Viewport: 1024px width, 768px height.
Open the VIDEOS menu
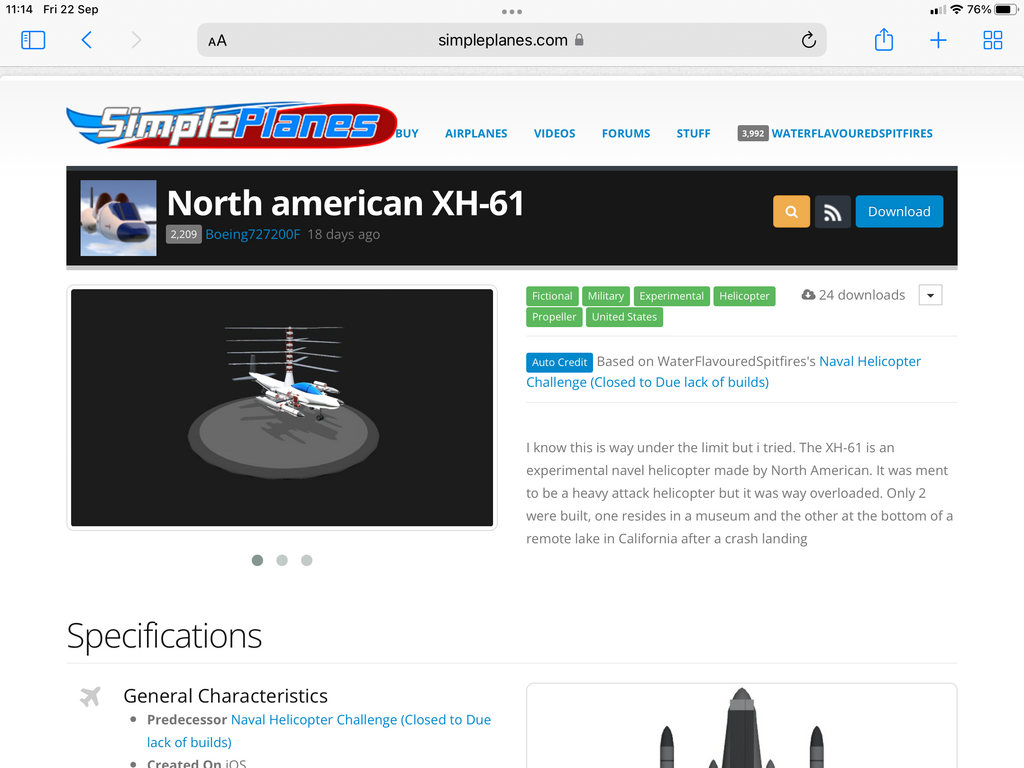(x=554, y=133)
